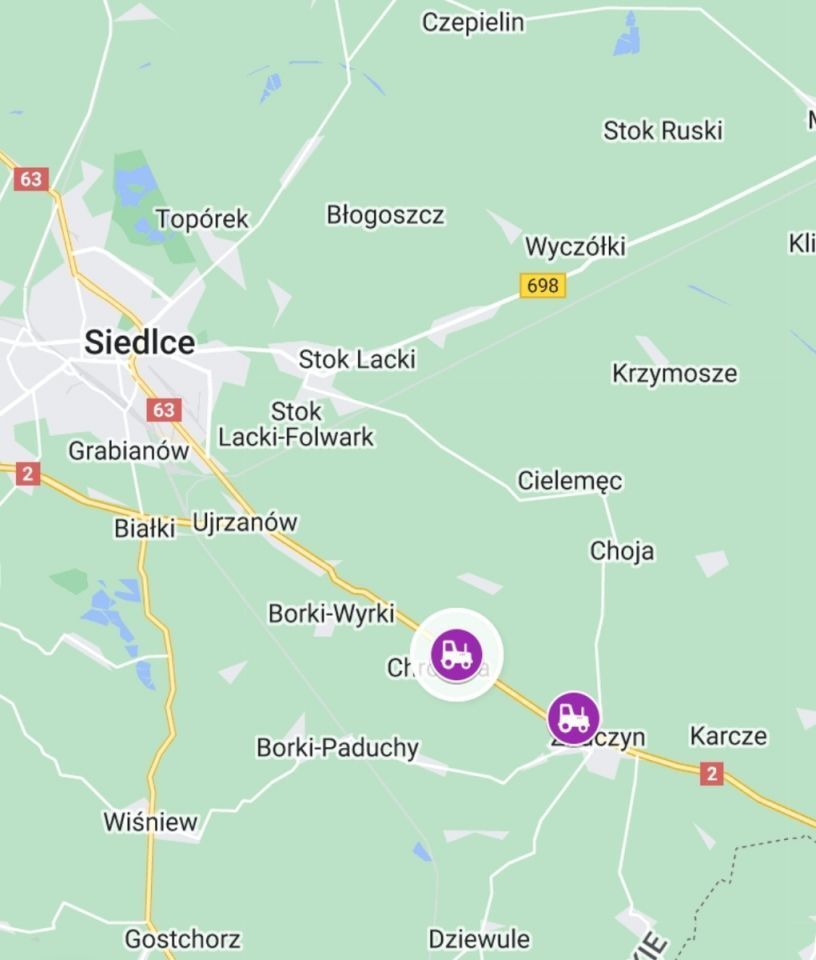This screenshot has height=960, width=816.
Task: Select the Krzymosze village label
Action: pyautogui.click(x=675, y=373)
